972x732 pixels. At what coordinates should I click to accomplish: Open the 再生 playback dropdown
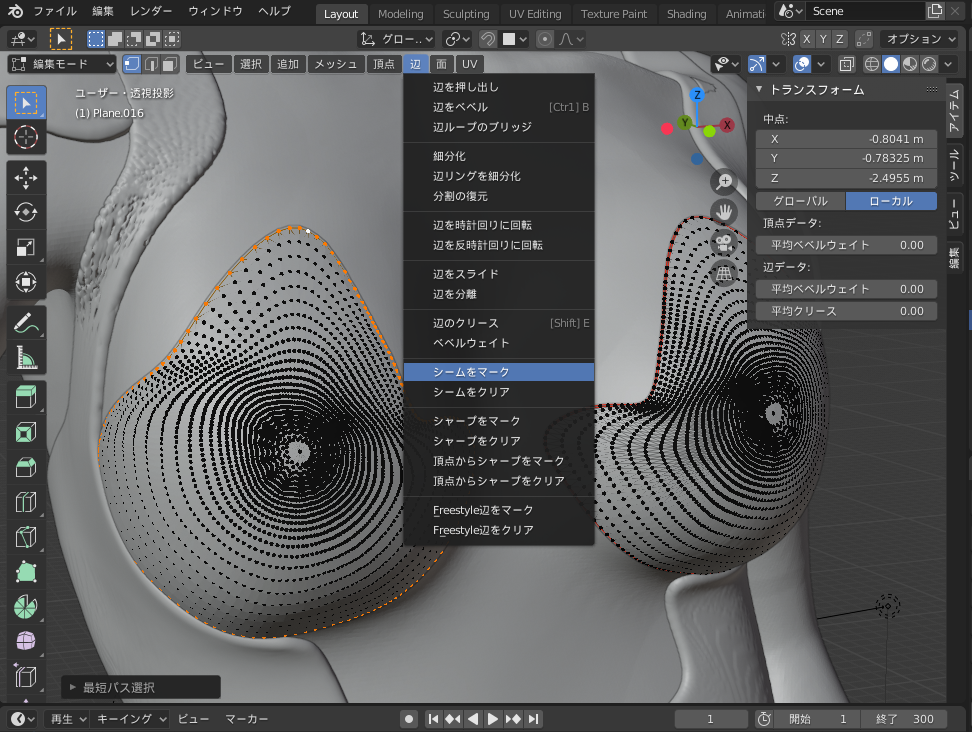(67, 719)
